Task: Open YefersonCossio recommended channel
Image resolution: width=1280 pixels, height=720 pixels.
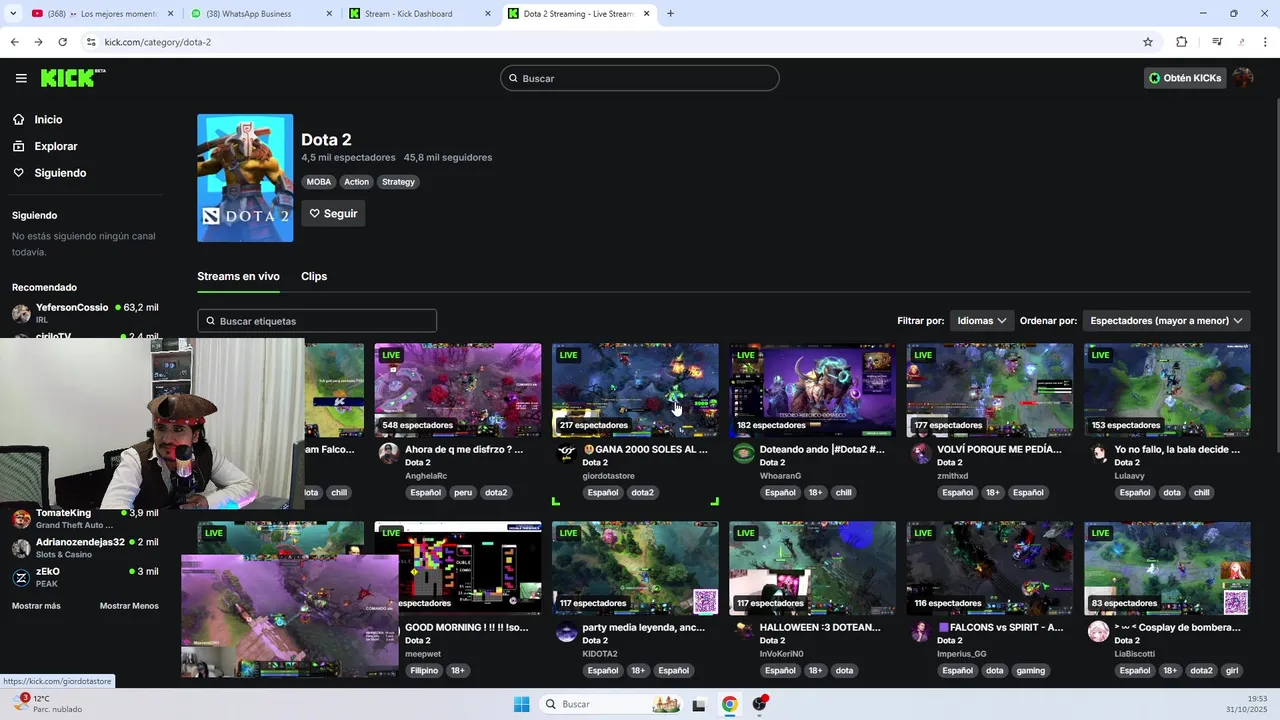Action: (x=85, y=313)
